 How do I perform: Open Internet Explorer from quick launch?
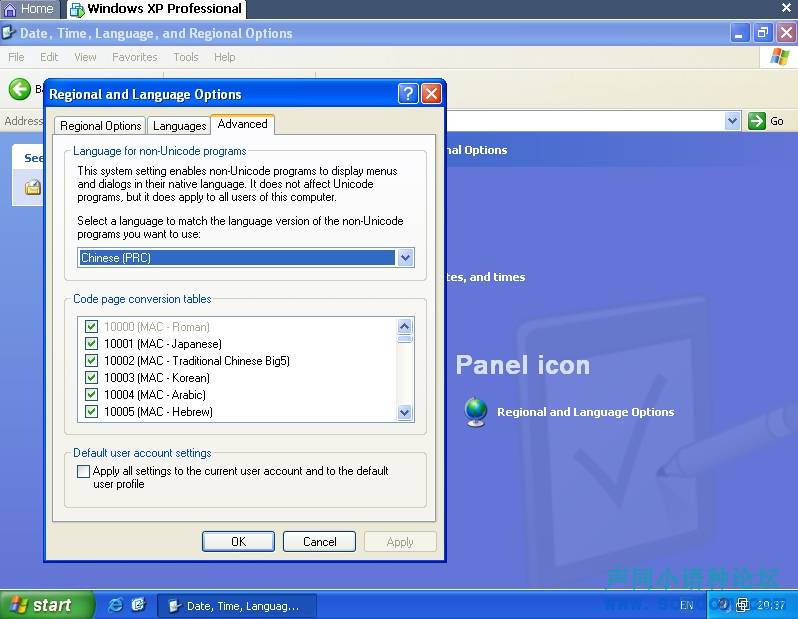116,605
